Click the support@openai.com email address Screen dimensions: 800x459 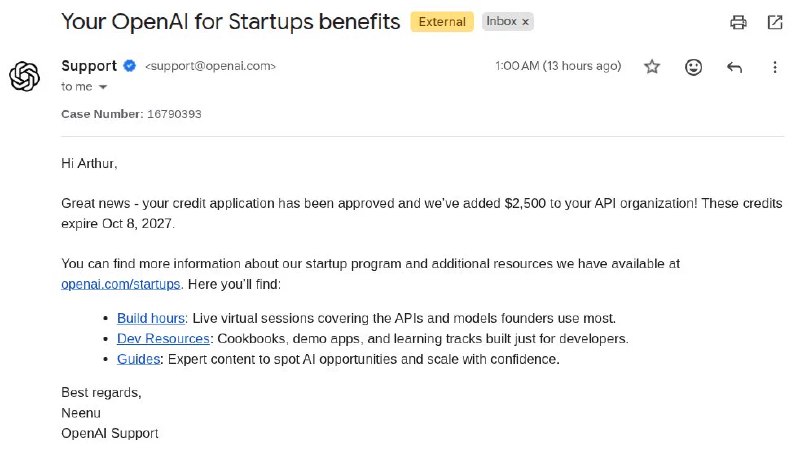pos(210,66)
